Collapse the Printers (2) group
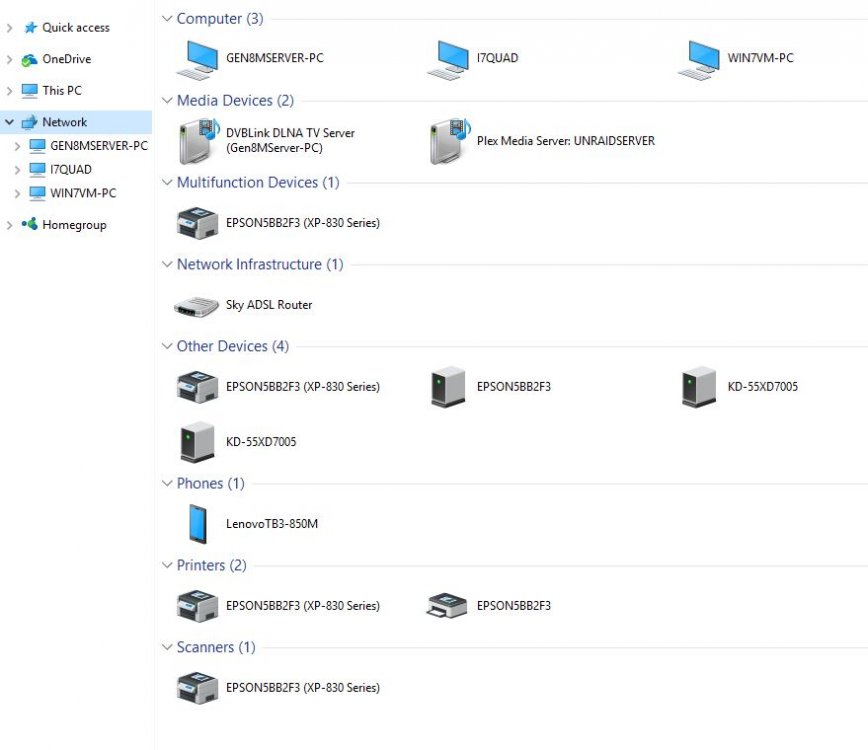Screen dimensions: 868x750 pyautogui.click(x=167, y=565)
